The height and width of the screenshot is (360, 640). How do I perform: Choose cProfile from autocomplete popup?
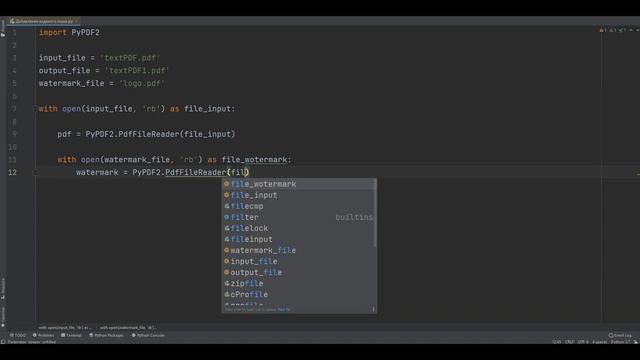[x=299, y=294]
